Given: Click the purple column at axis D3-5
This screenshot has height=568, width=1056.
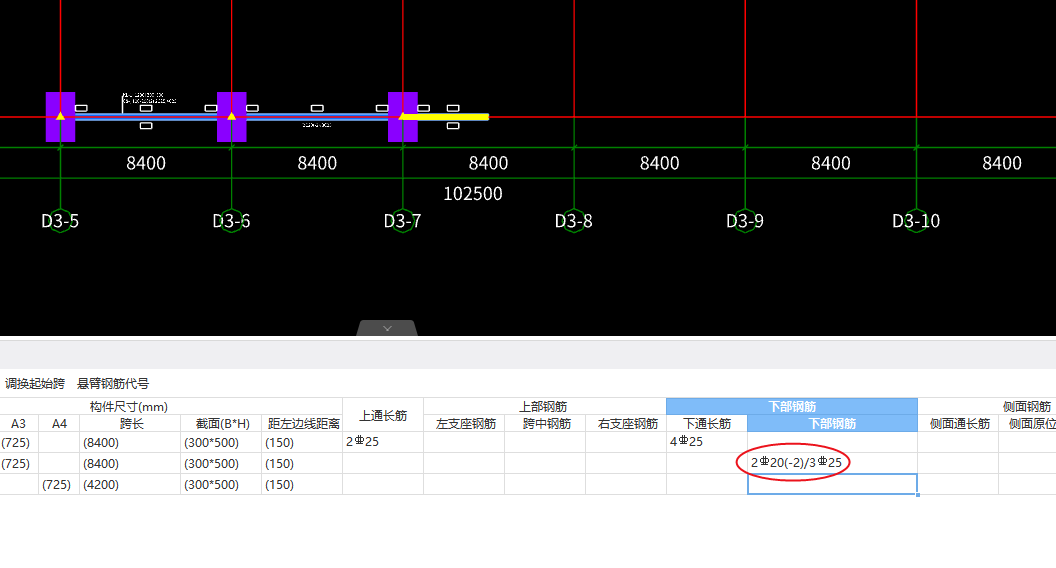Looking at the screenshot, I should point(61,117).
